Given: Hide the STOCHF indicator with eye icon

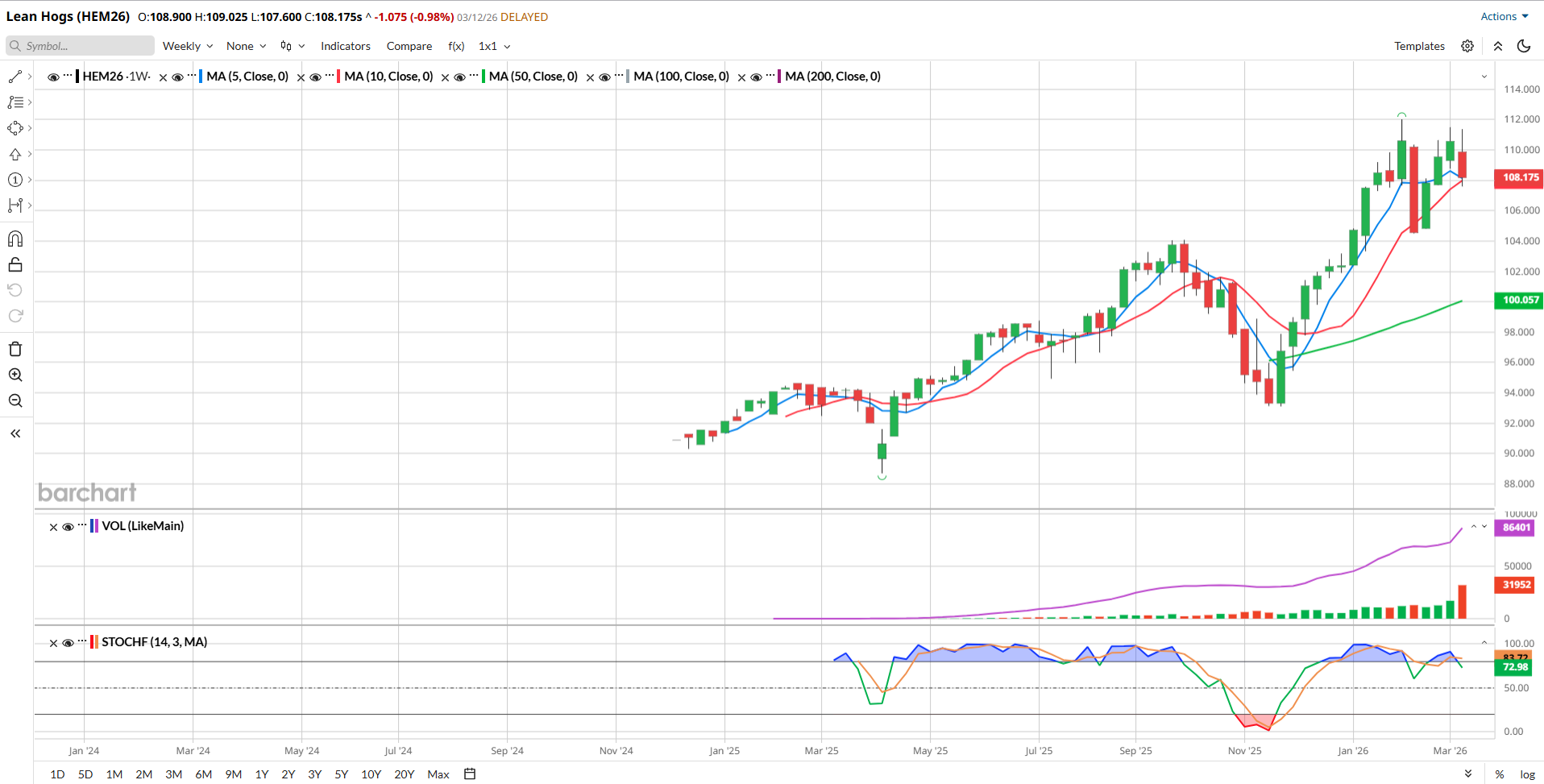Looking at the screenshot, I should (x=68, y=643).
